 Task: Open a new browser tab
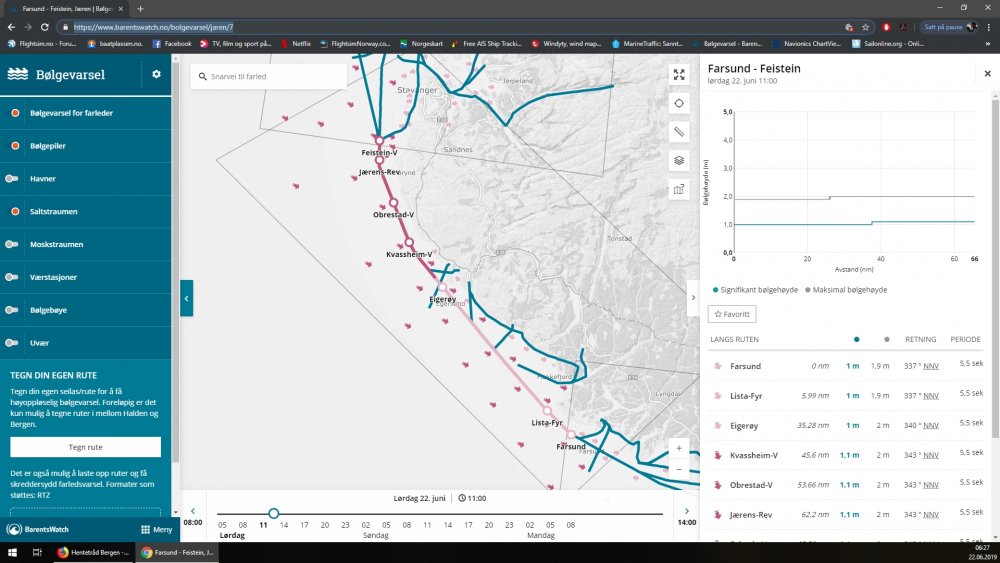coord(140,9)
